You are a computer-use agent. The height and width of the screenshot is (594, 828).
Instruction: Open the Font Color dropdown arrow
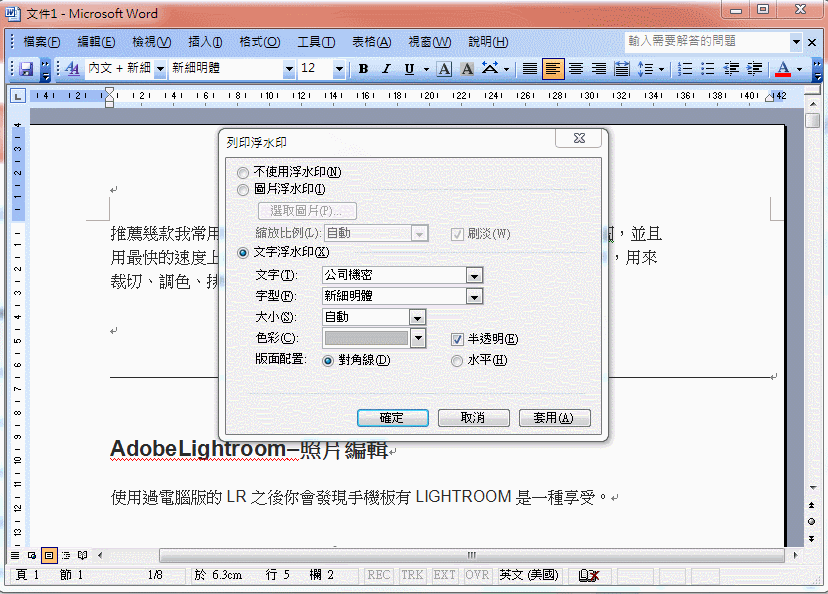click(799, 69)
